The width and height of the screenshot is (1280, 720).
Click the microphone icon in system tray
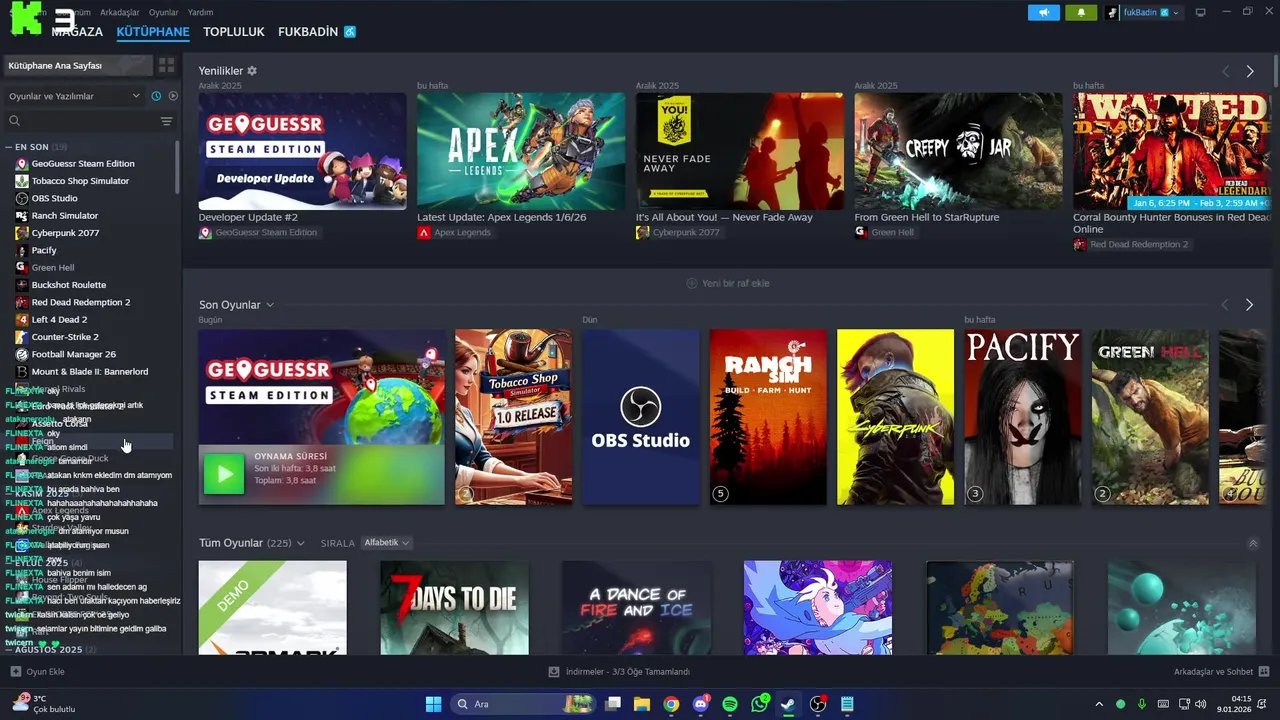pos(1142,704)
